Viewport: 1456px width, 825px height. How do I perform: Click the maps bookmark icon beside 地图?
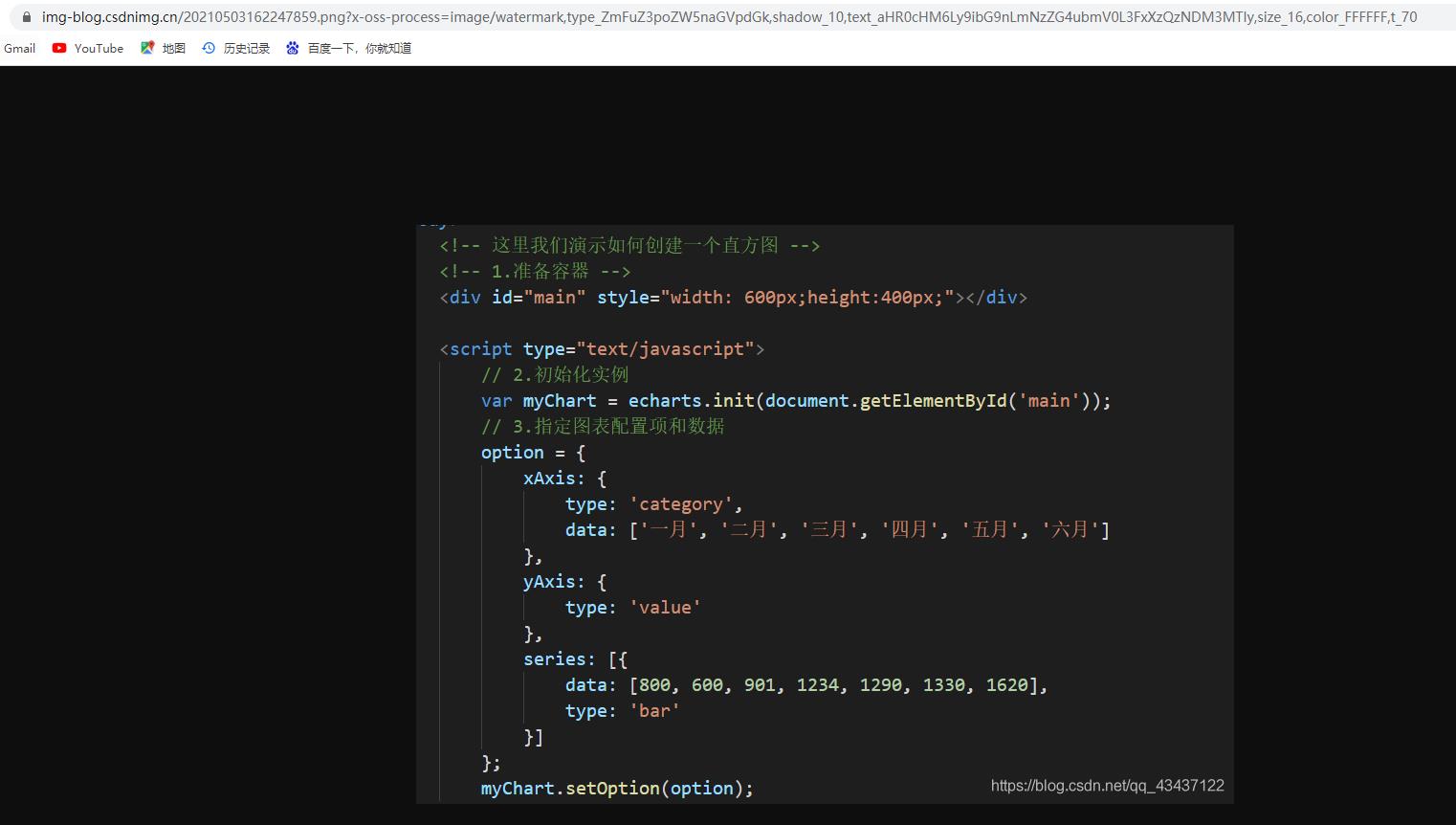coord(147,48)
